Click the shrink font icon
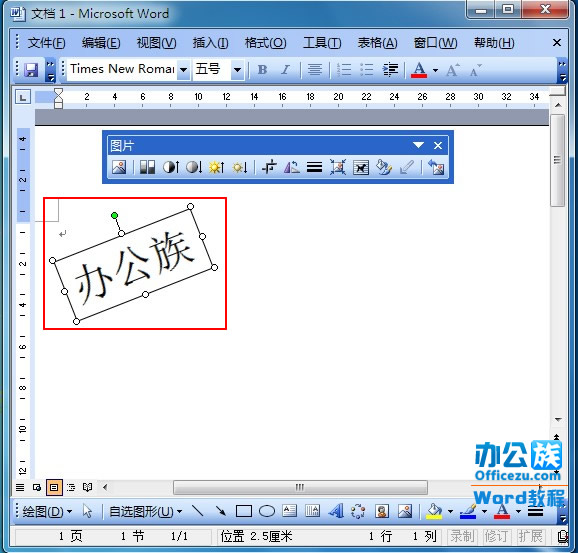The image size is (578, 553). 475,69
